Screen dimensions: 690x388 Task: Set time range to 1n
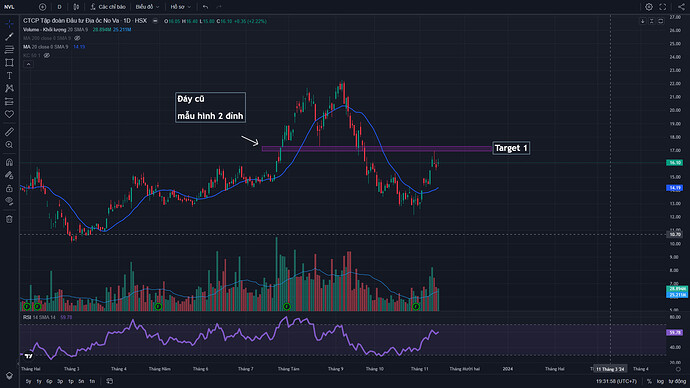click(92, 381)
